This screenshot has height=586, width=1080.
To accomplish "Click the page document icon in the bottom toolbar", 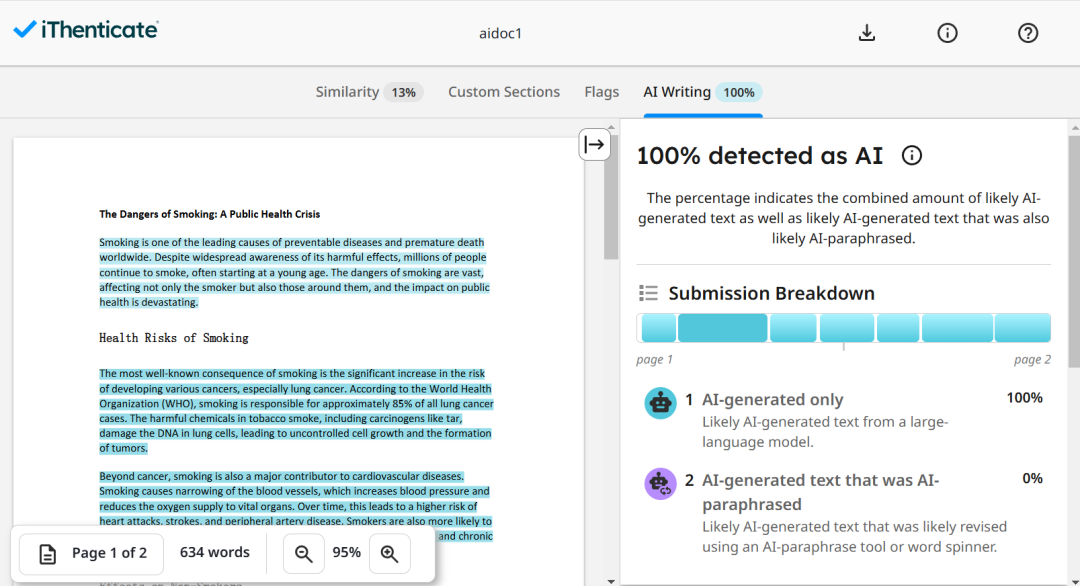I will pyautogui.click(x=48, y=554).
